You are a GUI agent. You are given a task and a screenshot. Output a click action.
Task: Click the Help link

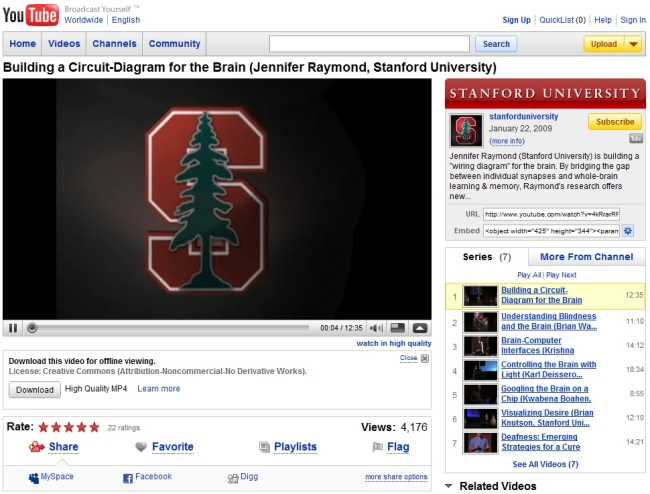603,20
